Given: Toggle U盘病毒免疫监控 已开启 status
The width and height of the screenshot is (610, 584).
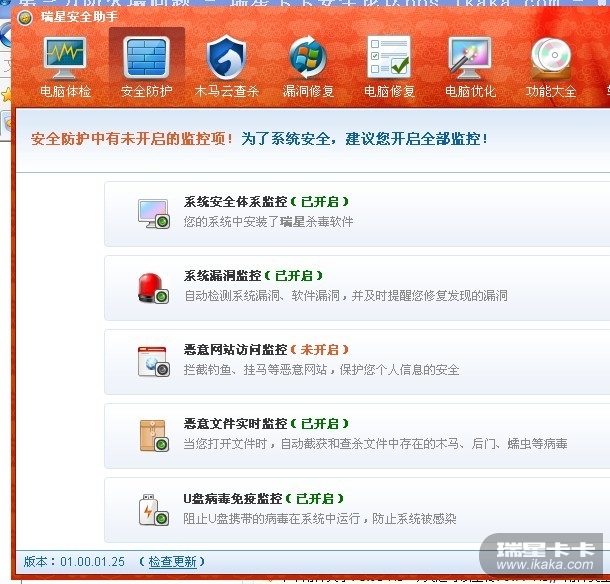Looking at the screenshot, I should click(x=315, y=498).
